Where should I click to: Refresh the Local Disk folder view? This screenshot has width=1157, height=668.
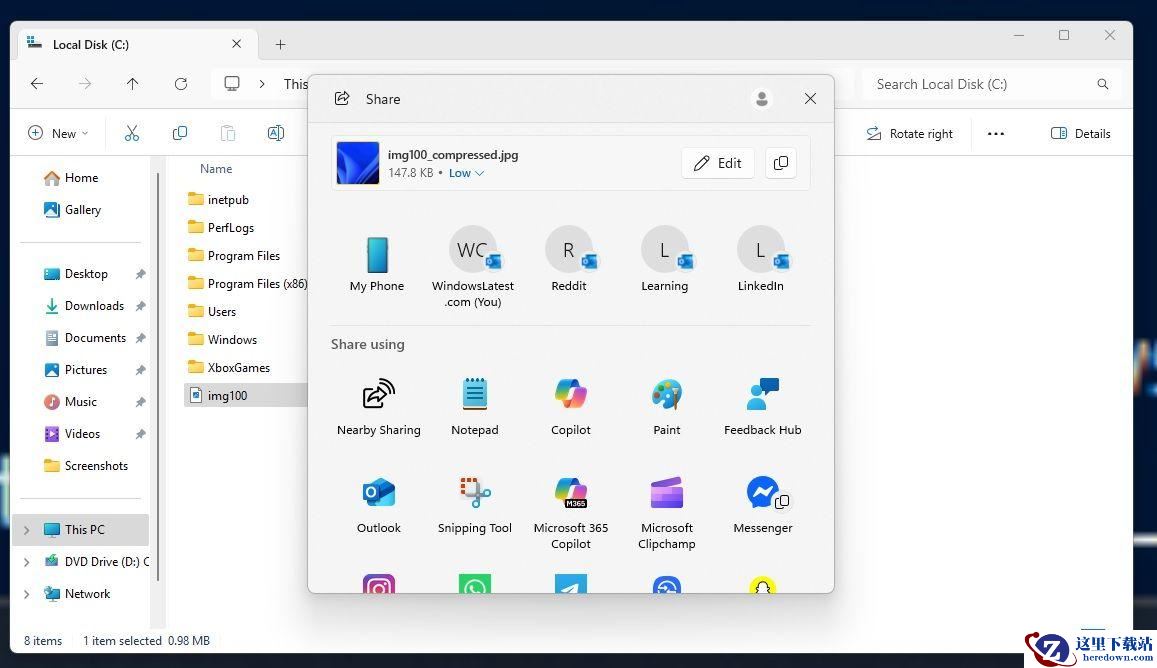[181, 84]
